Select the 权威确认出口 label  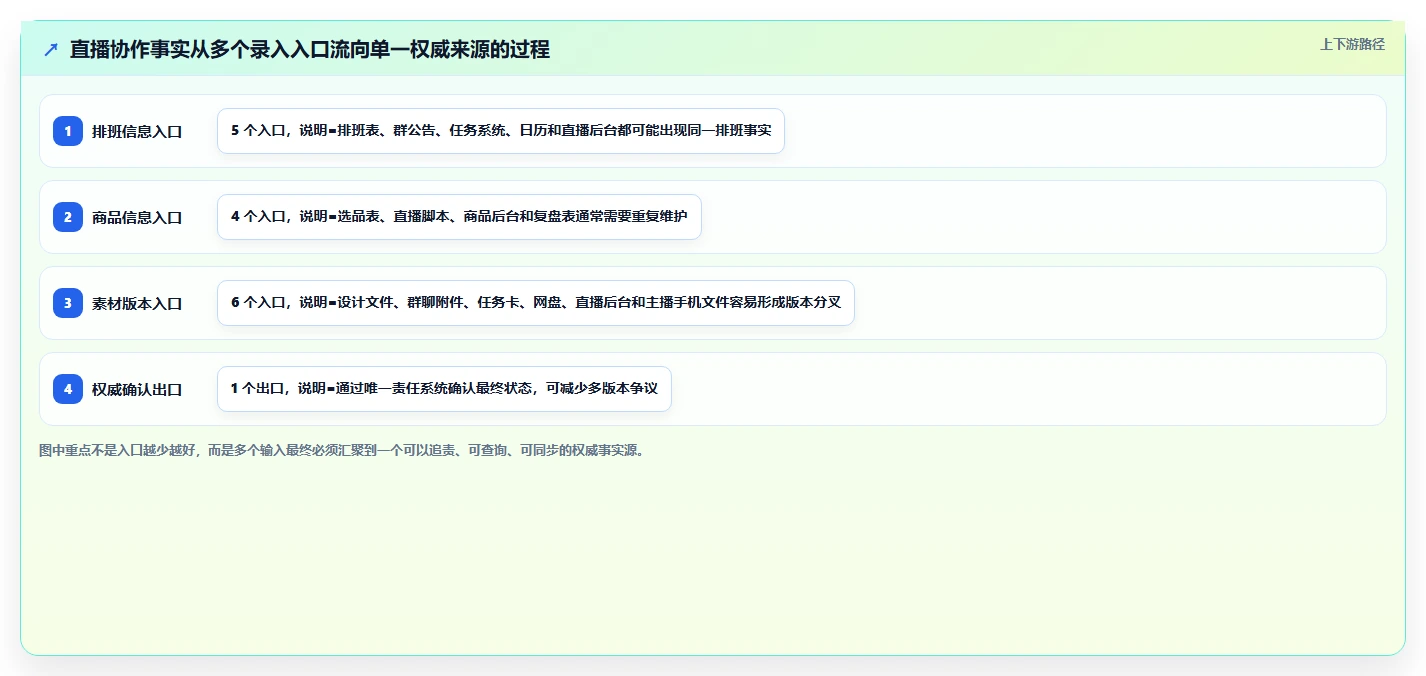(137, 389)
